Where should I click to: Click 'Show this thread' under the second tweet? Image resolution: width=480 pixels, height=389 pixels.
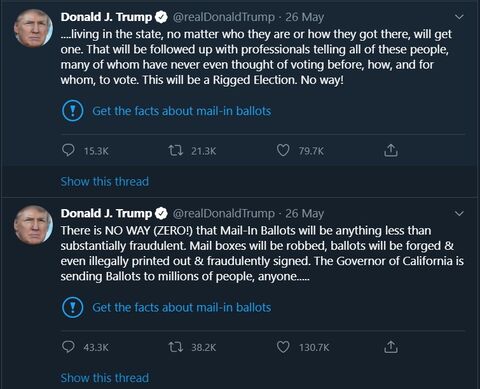pos(105,378)
